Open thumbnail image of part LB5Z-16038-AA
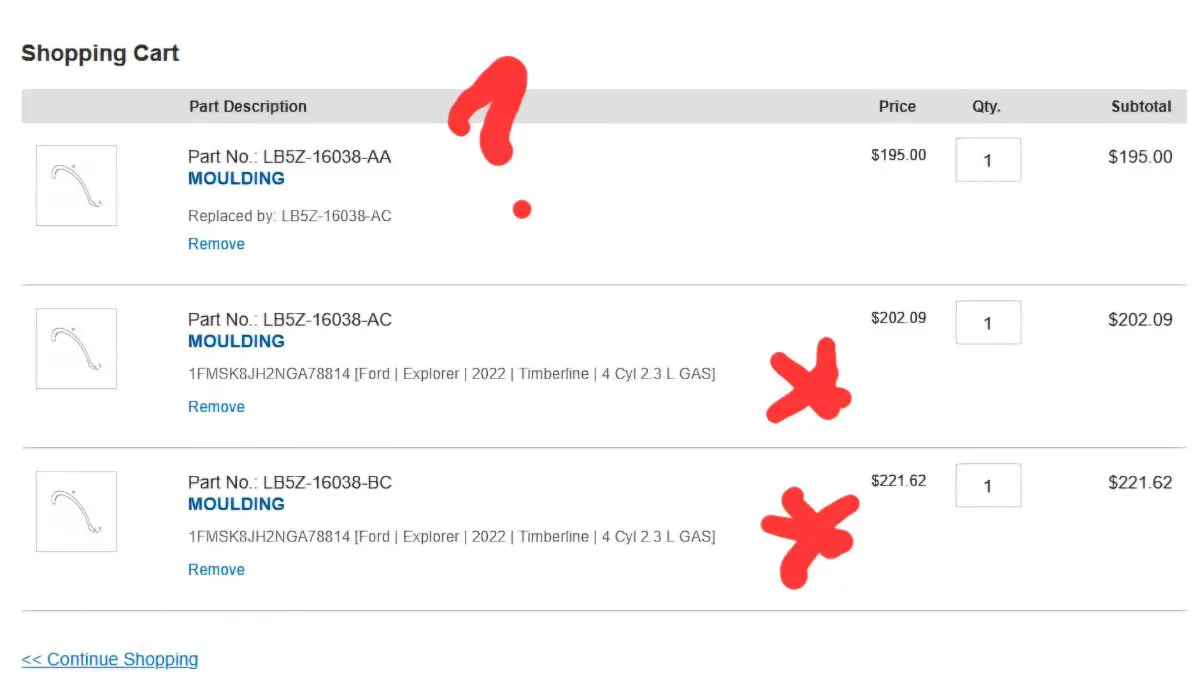The width and height of the screenshot is (1200, 682). point(76,185)
